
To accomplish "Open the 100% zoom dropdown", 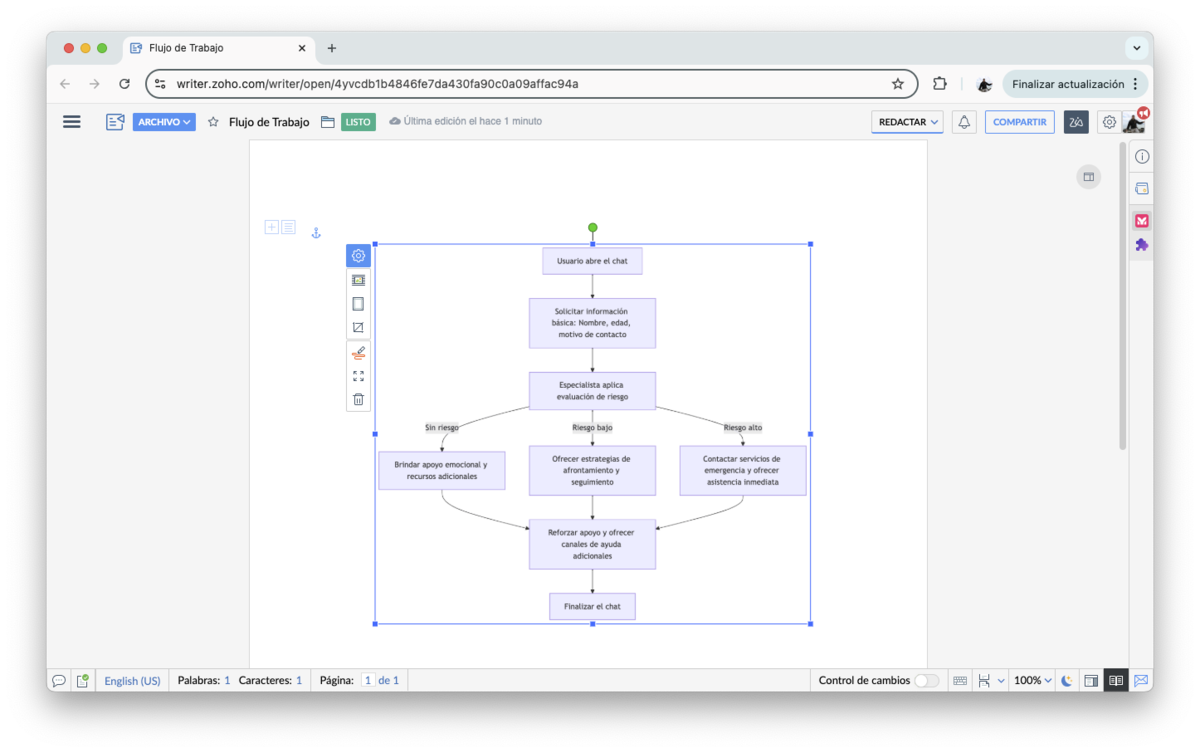I will tap(1032, 681).
